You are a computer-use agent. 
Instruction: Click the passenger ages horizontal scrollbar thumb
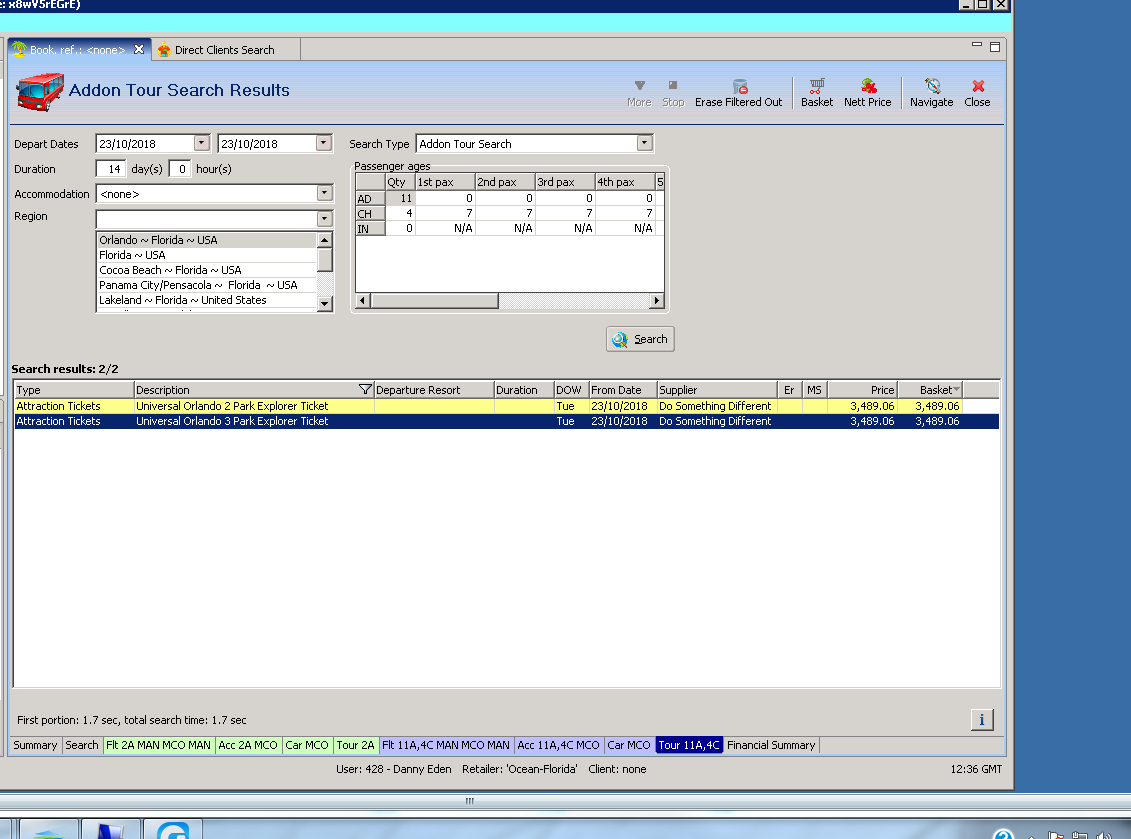[434, 300]
